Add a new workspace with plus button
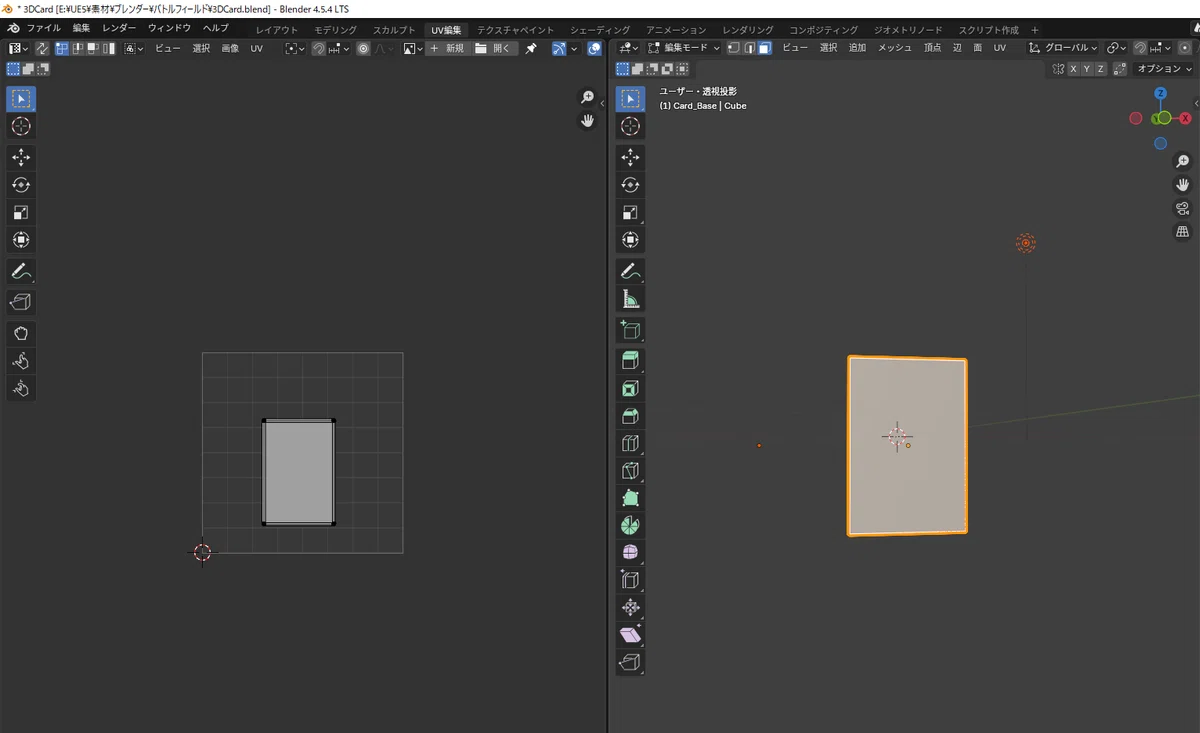1200x733 pixels. coord(1035,30)
